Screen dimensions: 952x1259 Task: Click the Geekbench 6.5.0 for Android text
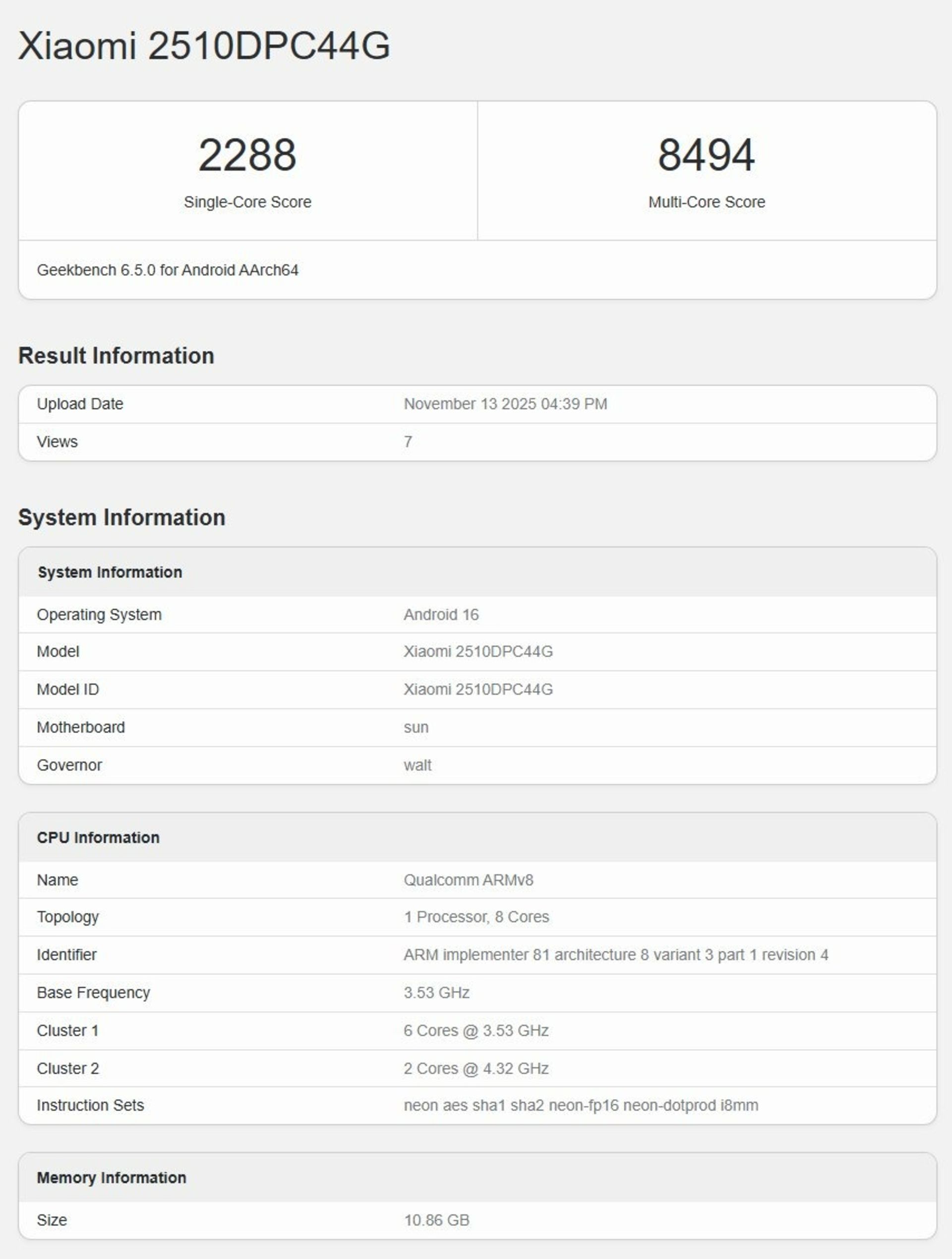pos(167,270)
